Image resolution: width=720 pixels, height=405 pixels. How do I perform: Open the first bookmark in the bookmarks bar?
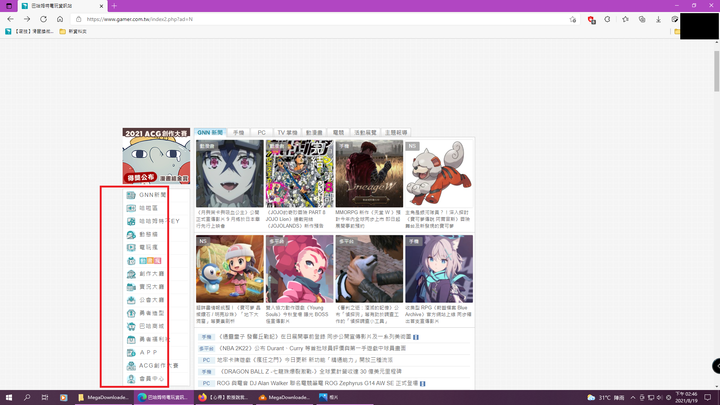tap(29, 31)
